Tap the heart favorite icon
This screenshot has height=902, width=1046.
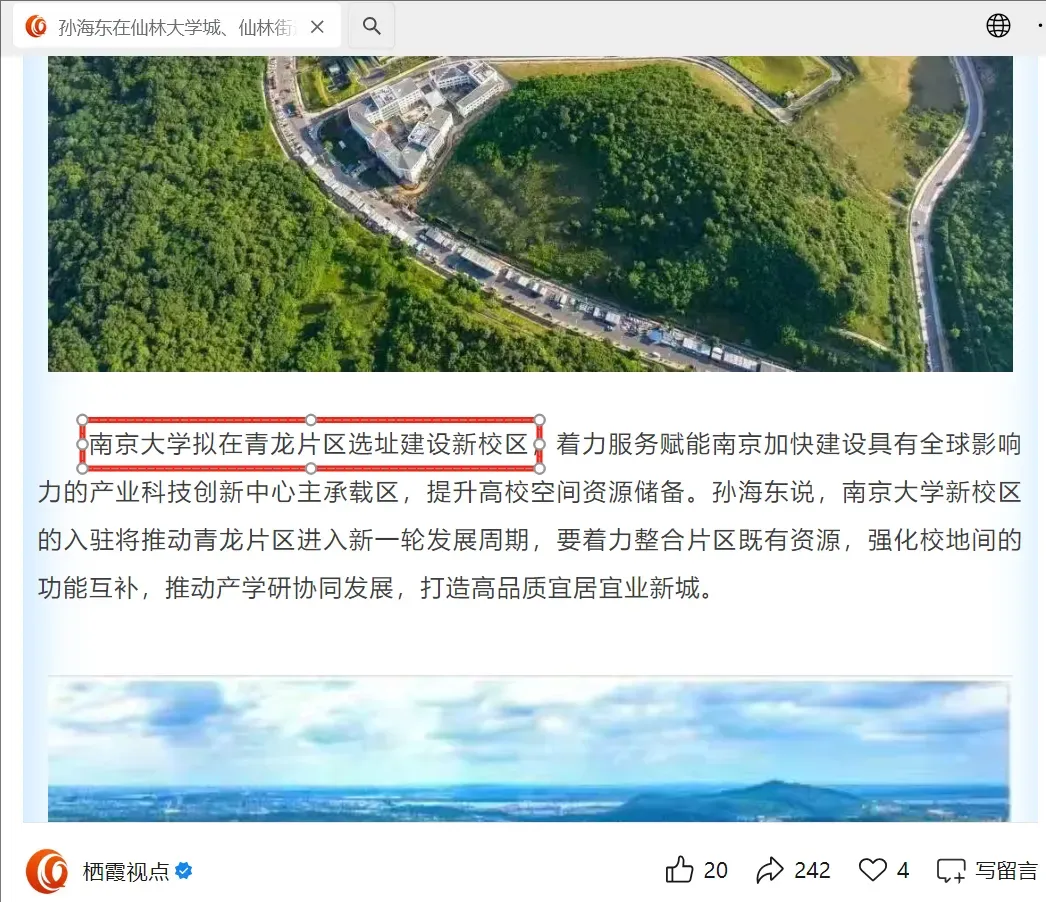click(x=873, y=870)
